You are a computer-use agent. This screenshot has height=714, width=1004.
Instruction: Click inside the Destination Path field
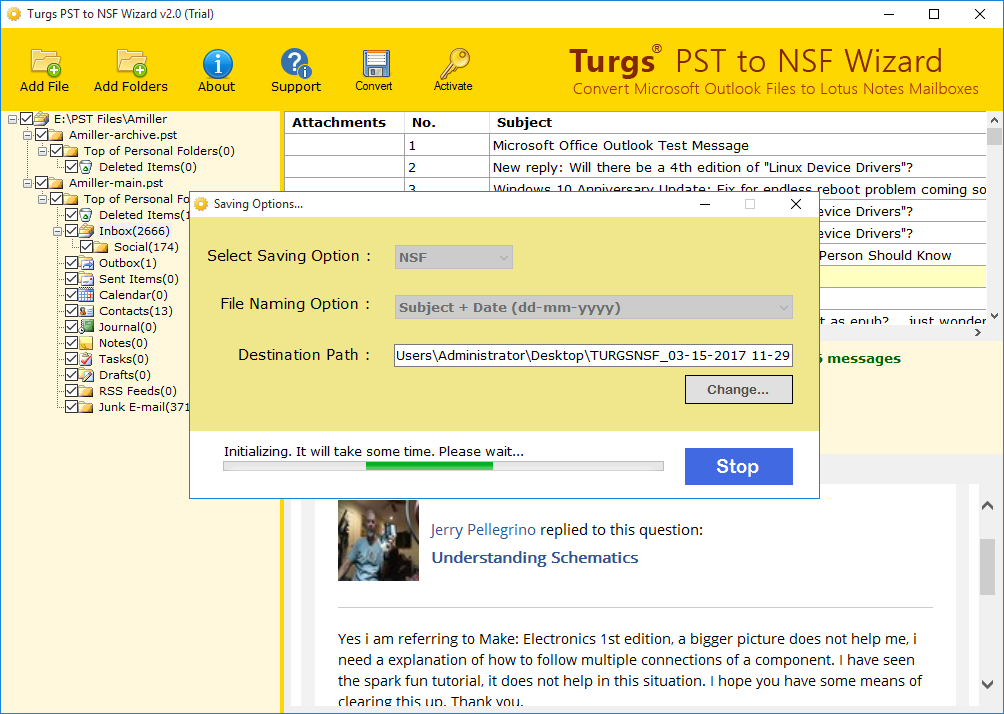594,355
